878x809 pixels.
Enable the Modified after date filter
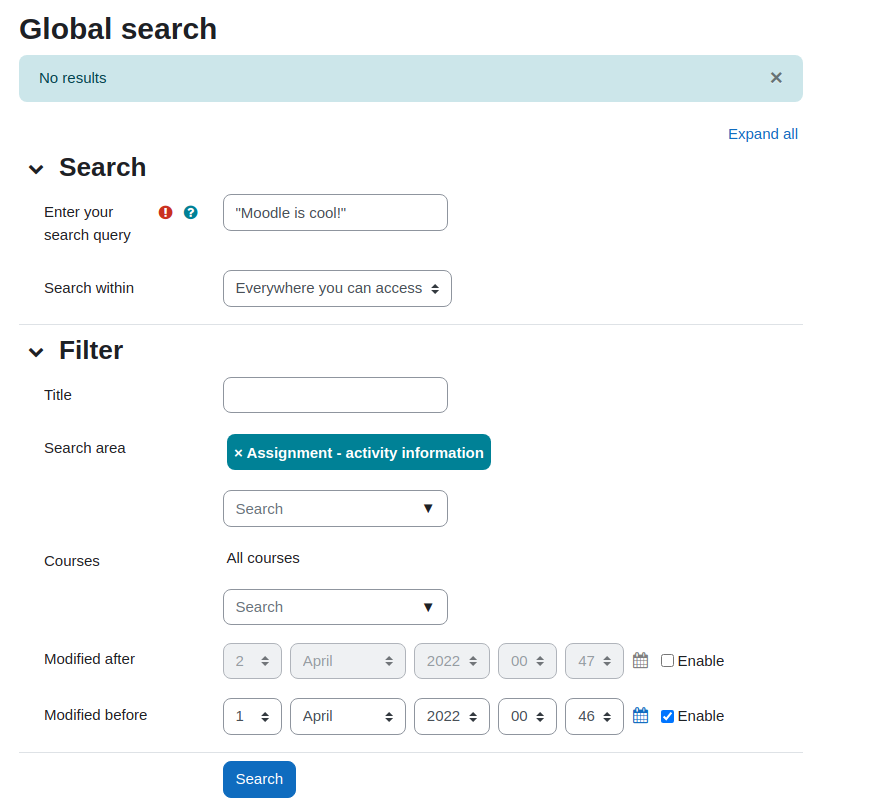[667, 661]
